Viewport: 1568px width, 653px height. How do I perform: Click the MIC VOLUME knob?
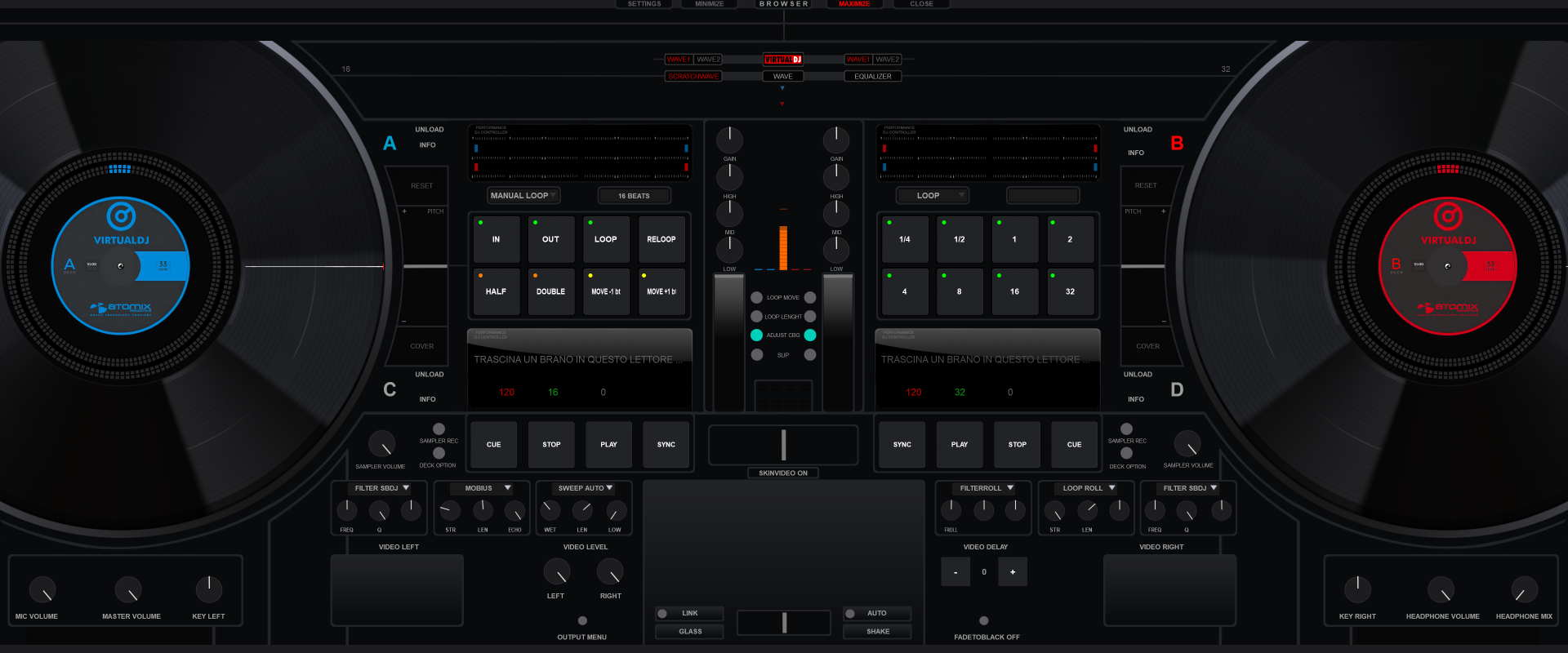click(42, 589)
